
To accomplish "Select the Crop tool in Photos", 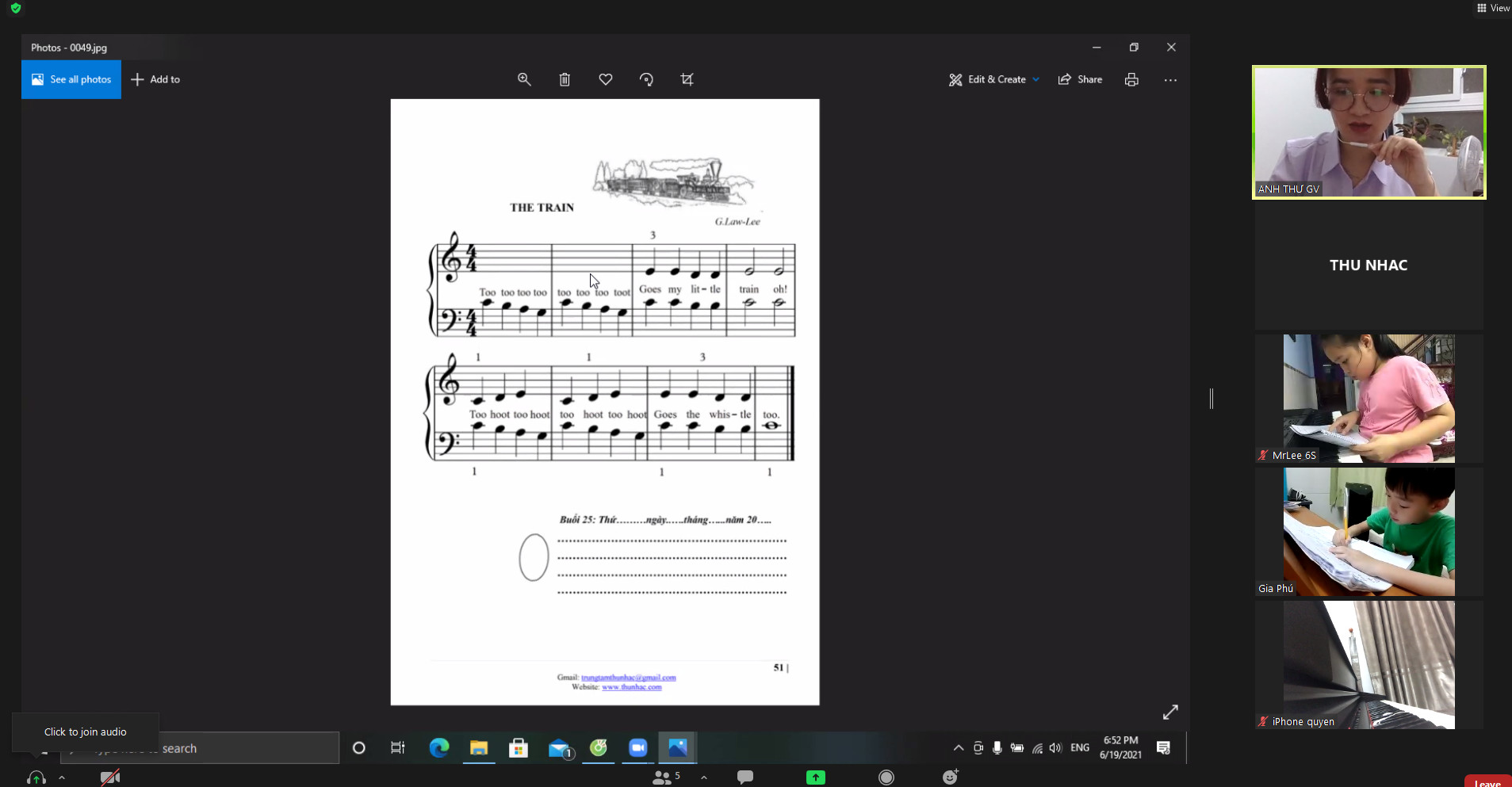I will tap(687, 79).
